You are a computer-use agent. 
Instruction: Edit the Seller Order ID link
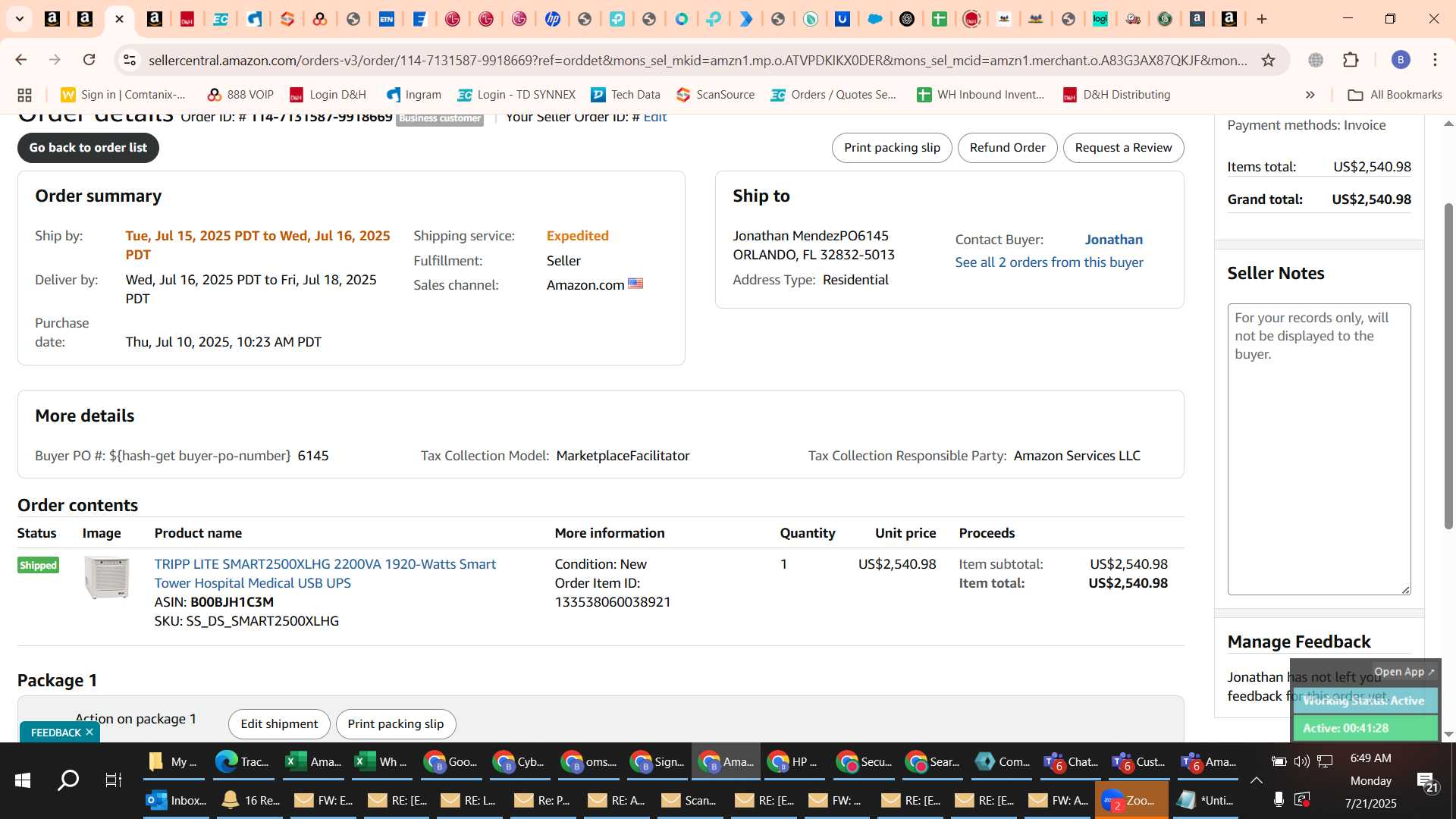click(655, 118)
